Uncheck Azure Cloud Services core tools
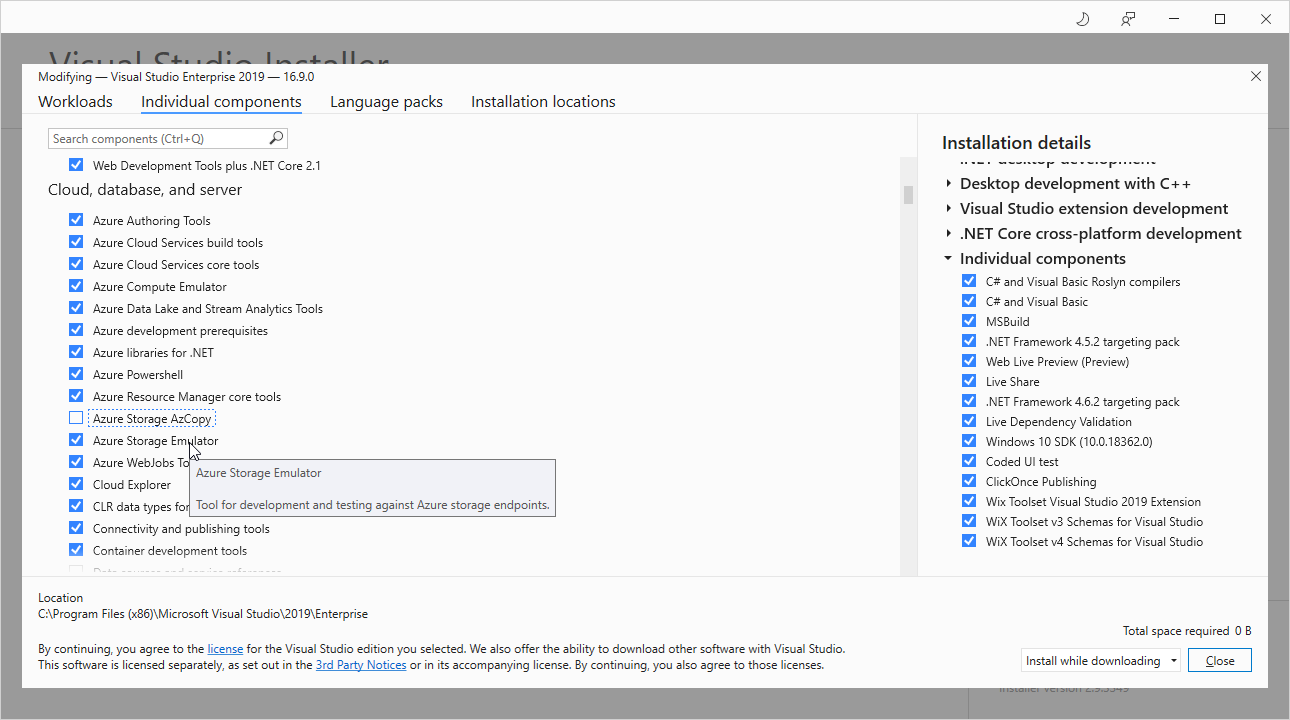 [x=76, y=264]
